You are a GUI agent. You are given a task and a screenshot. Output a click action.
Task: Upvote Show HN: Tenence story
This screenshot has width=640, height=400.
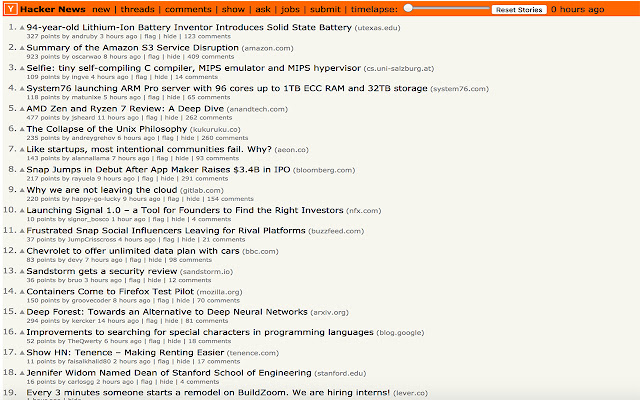(x=22, y=353)
